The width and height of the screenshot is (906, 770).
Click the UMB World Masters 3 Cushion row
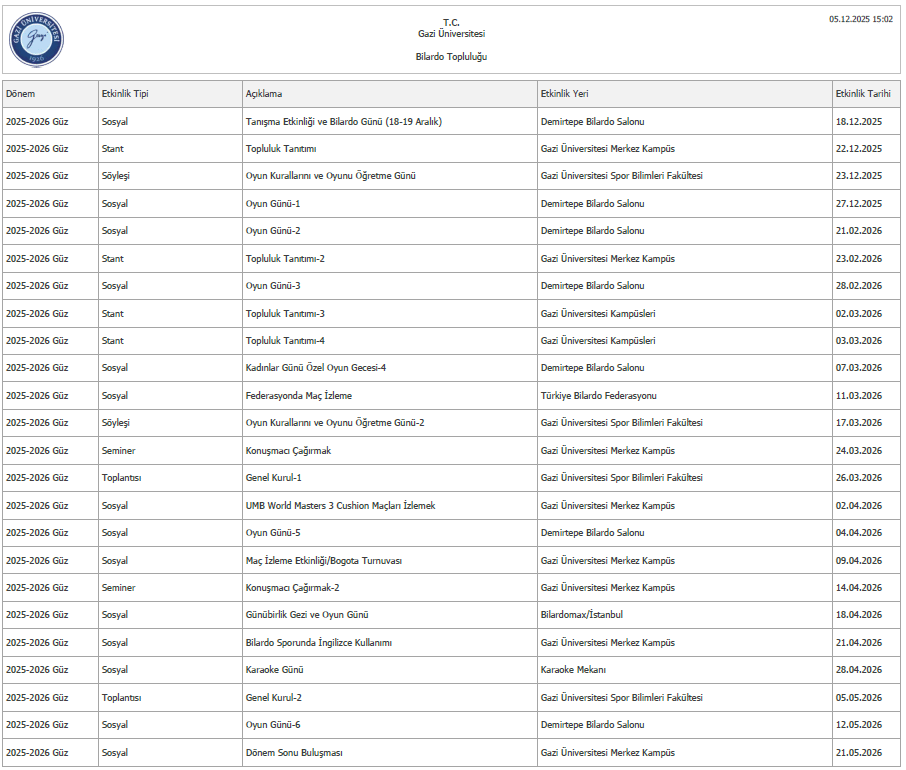[340, 506]
